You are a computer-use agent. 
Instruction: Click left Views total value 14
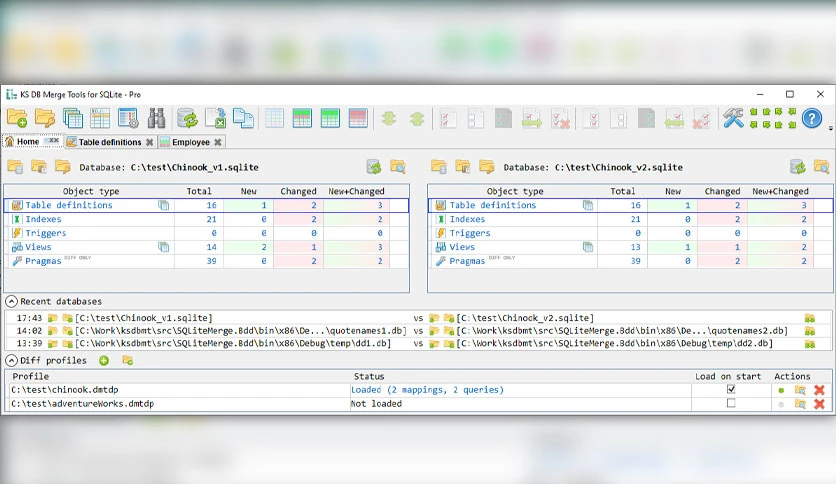212,247
